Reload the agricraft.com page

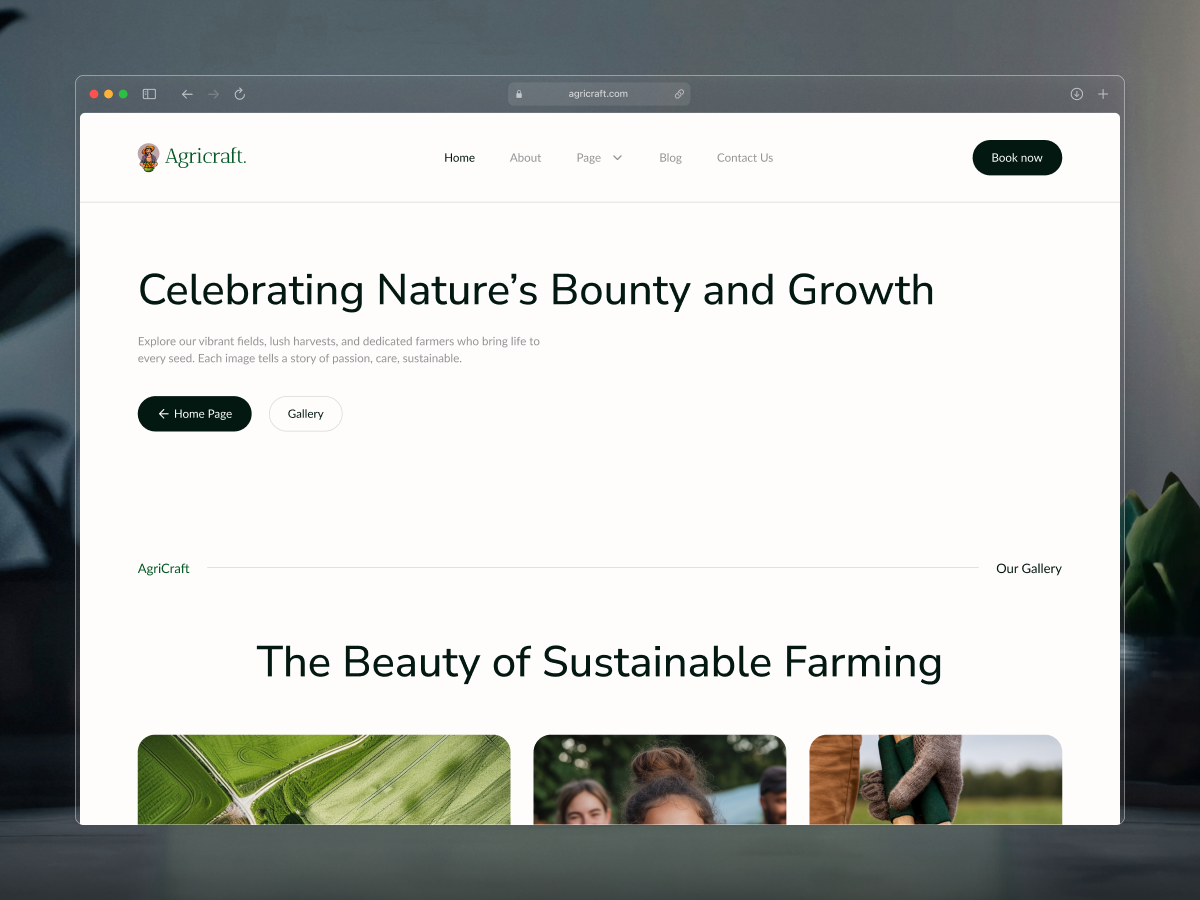[x=239, y=93]
